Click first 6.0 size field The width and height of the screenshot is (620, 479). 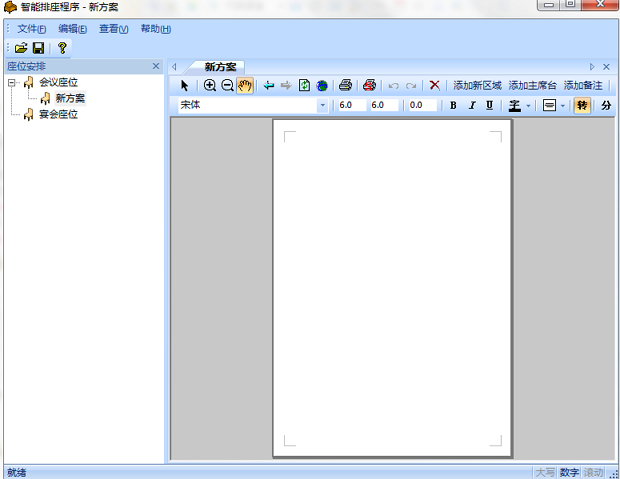click(x=352, y=105)
